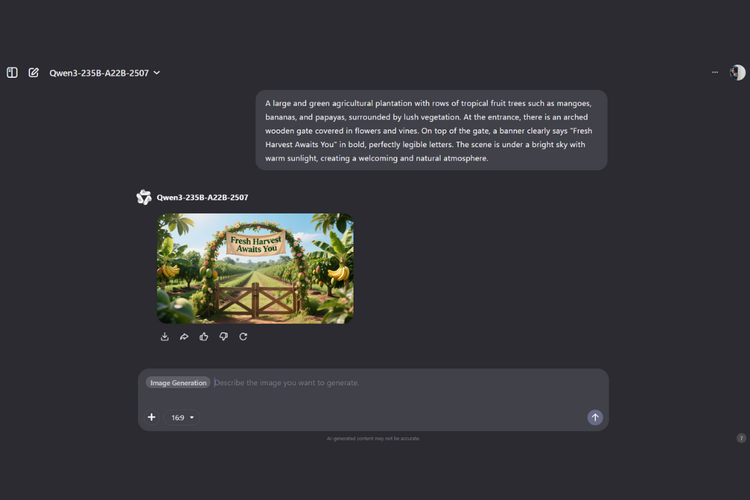Regenerate the image response
Image resolution: width=750 pixels, height=500 pixels.
(x=243, y=337)
